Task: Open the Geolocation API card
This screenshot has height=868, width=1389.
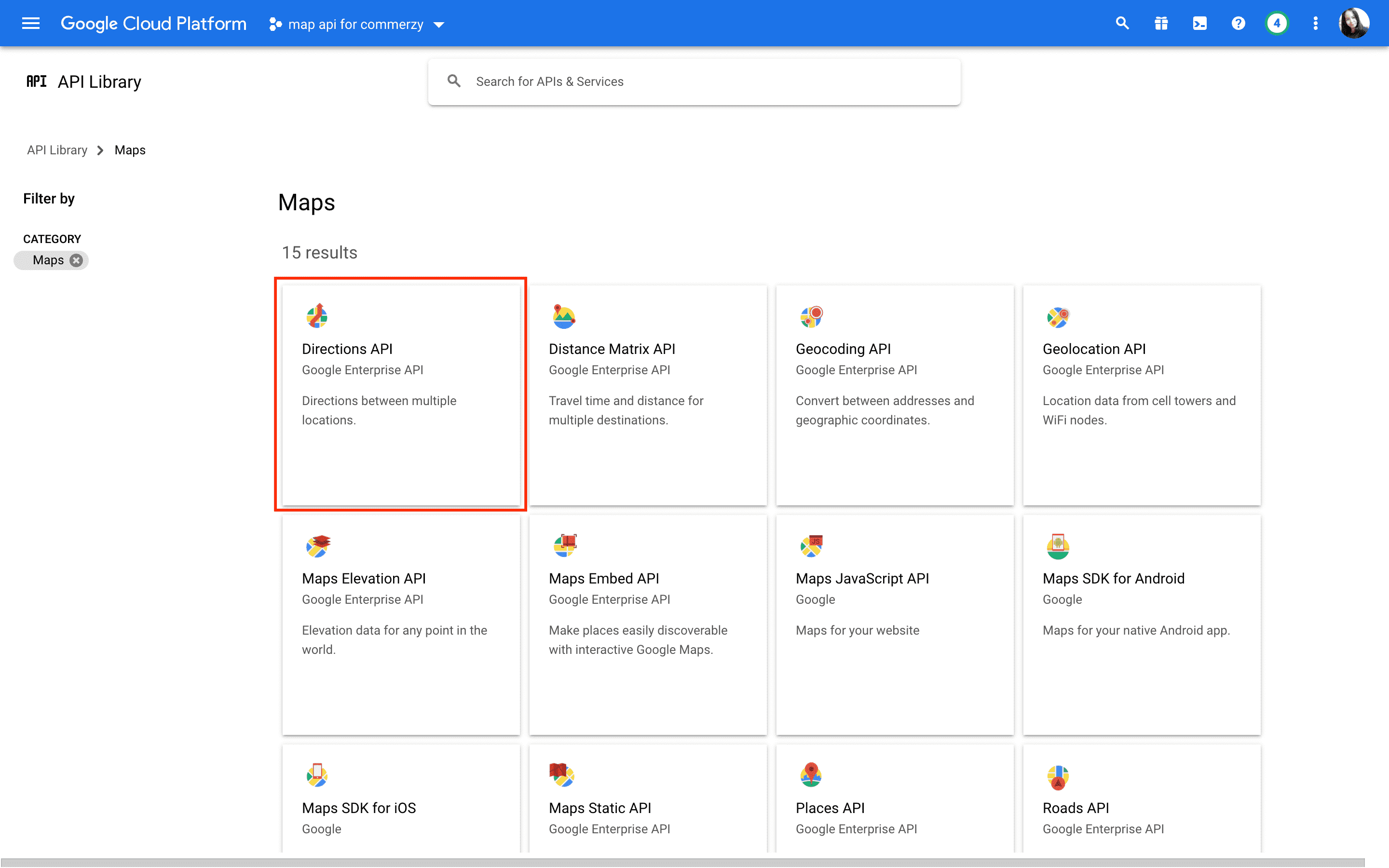Action: pyautogui.click(x=1141, y=395)
